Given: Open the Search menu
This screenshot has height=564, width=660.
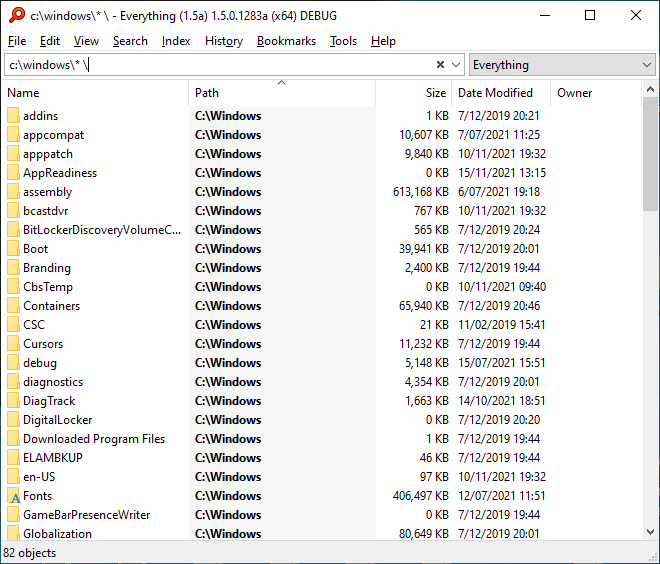Looking at the screenshot, I should click(130, 41).
